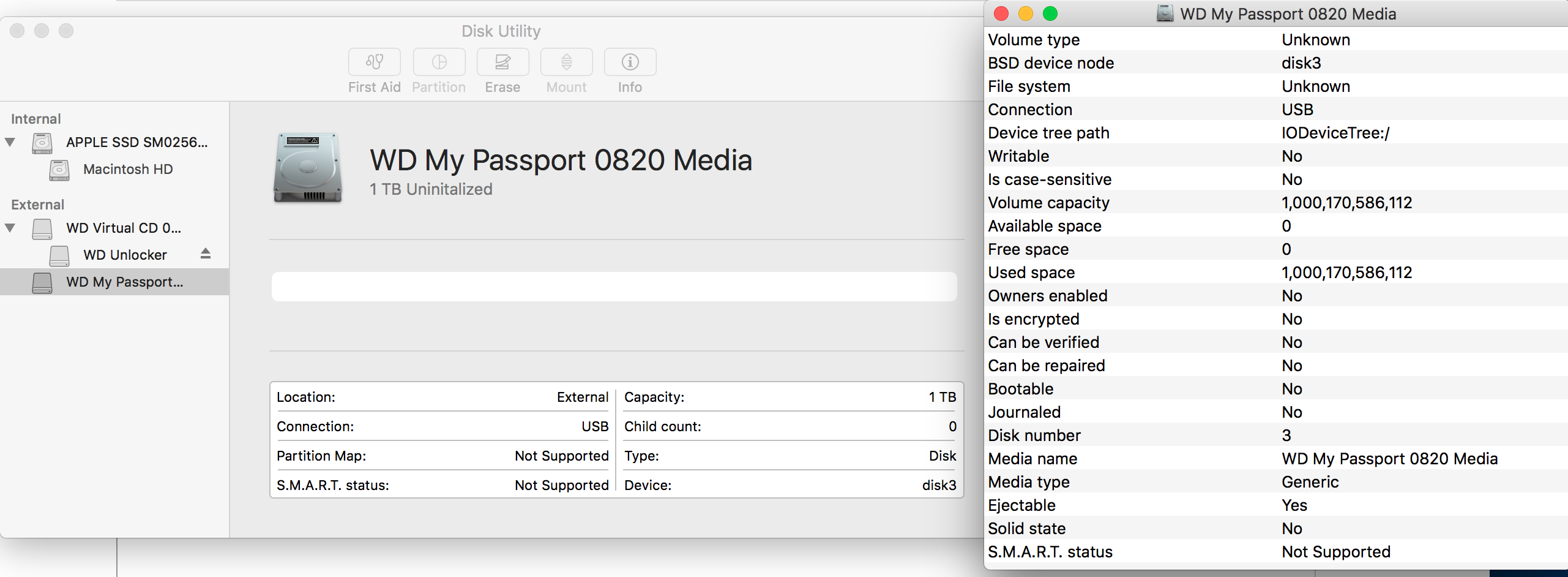Image resolution: width=1568 pixels, height=577 pixels.
Task: Click the Mount toolbar icon
Action: (x=566, y=69)
